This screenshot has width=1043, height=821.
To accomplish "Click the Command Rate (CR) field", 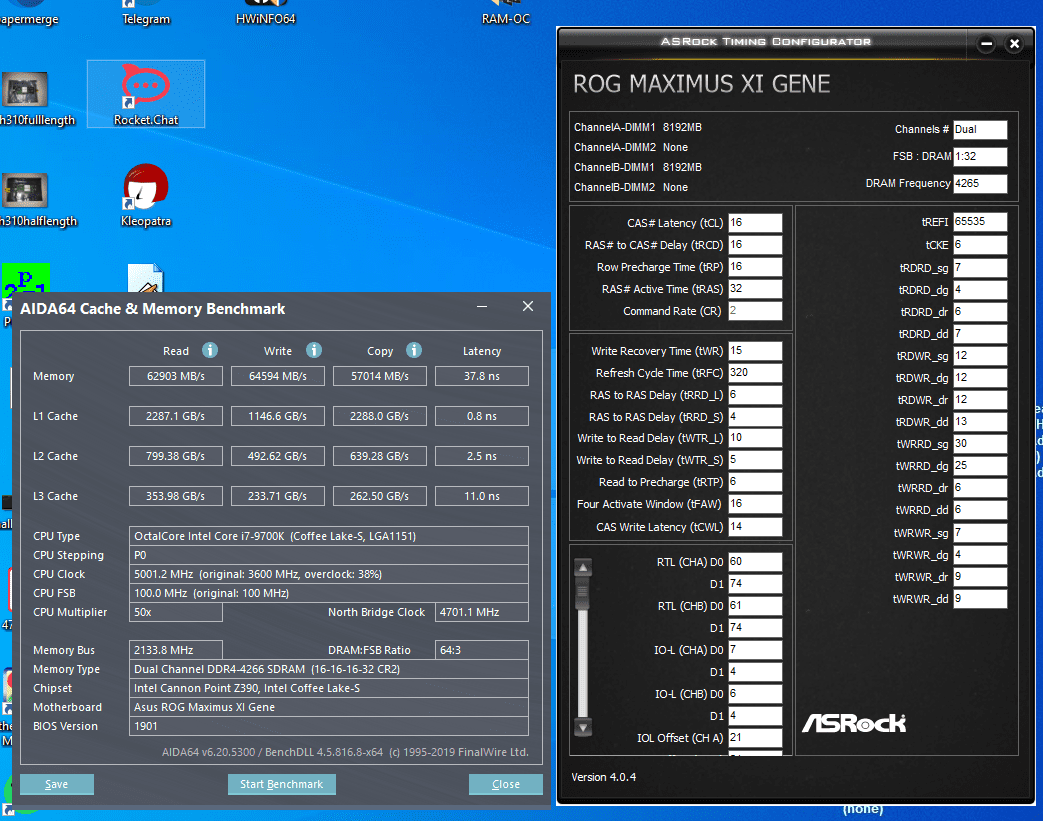I will (x=755, y=311).
